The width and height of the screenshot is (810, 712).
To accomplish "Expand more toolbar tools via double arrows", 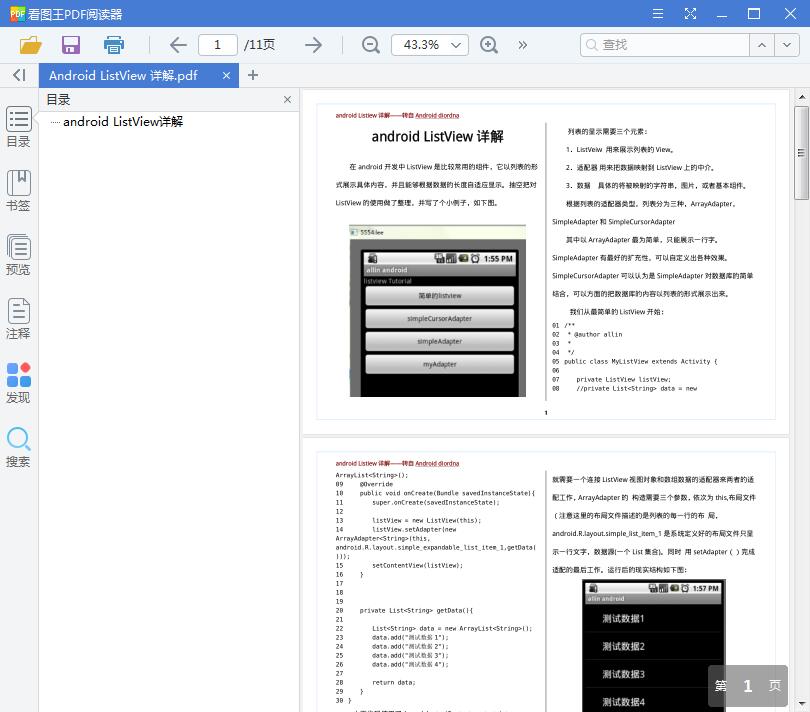I will pyautogui.click(x=525, y=45).
